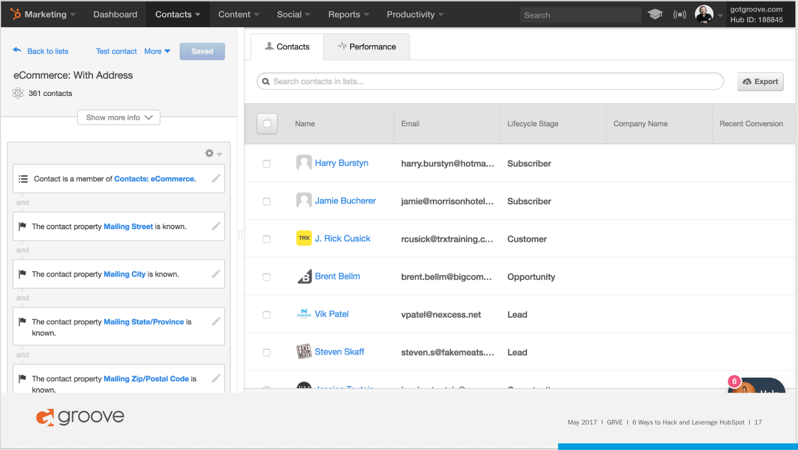Click the user profile avatar

coord(704,14)
